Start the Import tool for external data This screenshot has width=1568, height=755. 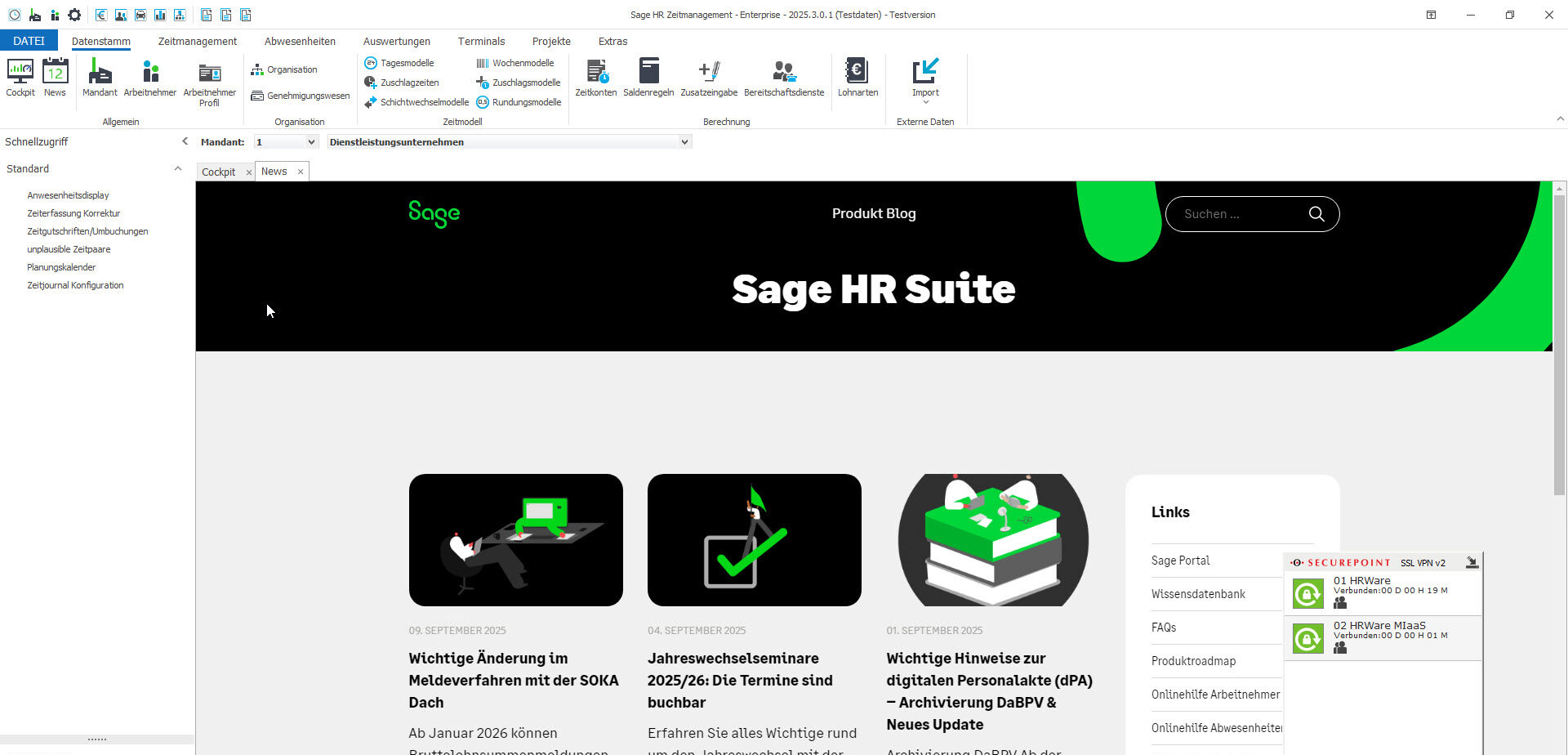tap(925, 78)
